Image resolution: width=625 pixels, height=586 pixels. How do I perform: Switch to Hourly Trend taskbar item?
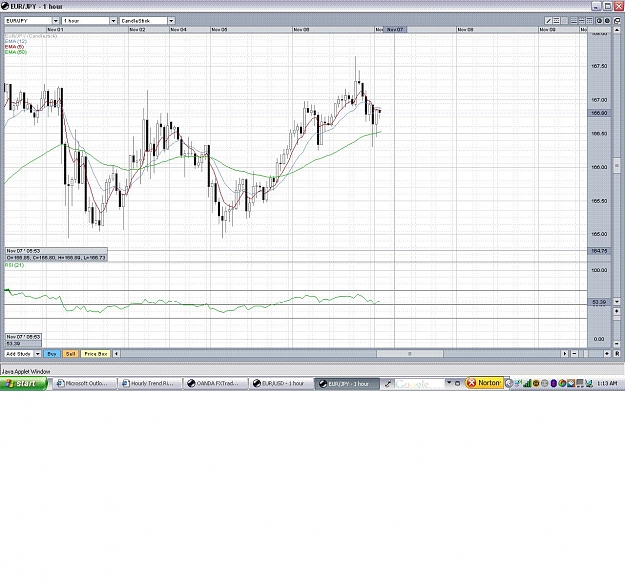[x=151, y=383]
